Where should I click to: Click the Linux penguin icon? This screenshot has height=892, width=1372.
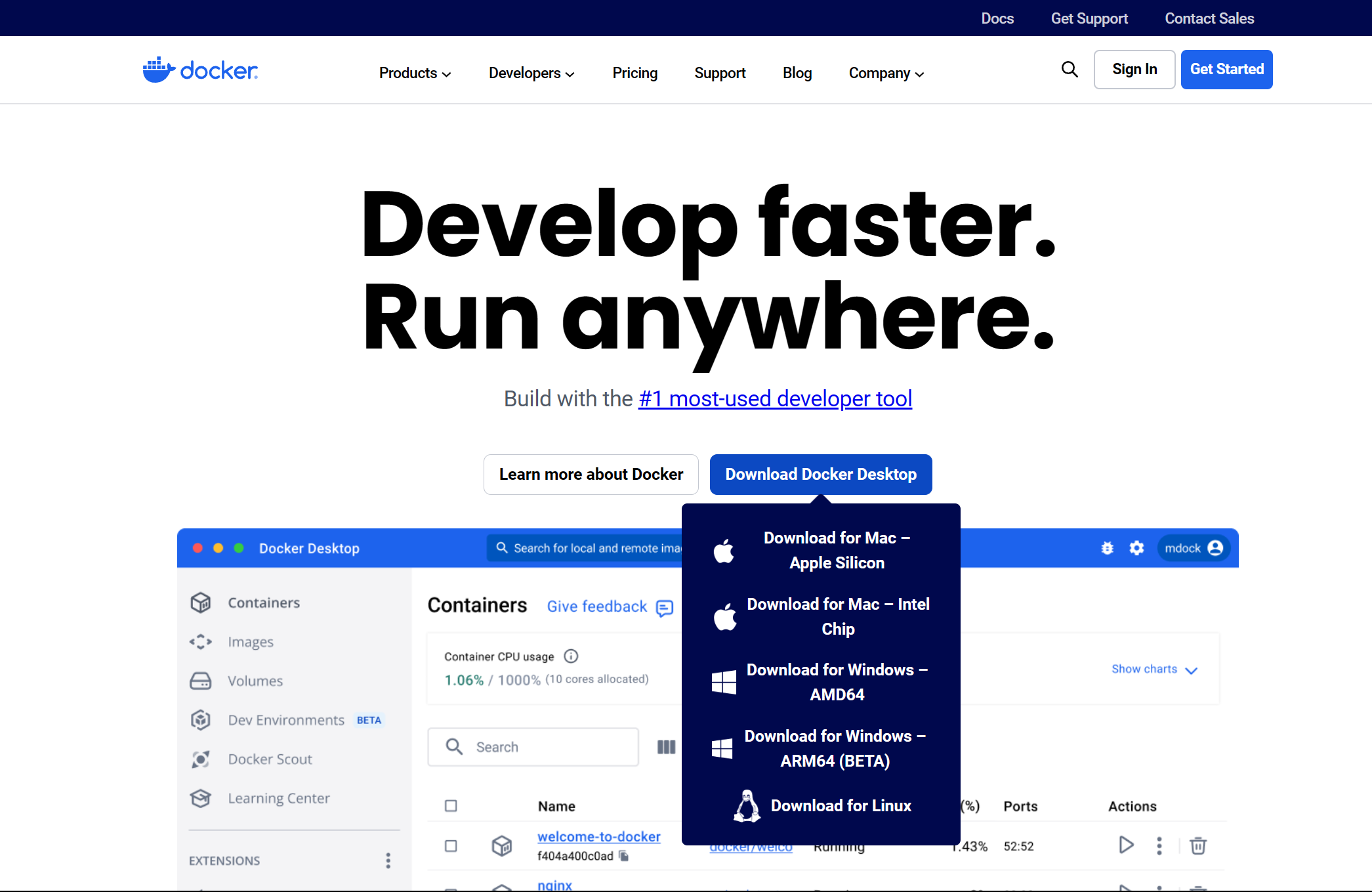point(747,805)
